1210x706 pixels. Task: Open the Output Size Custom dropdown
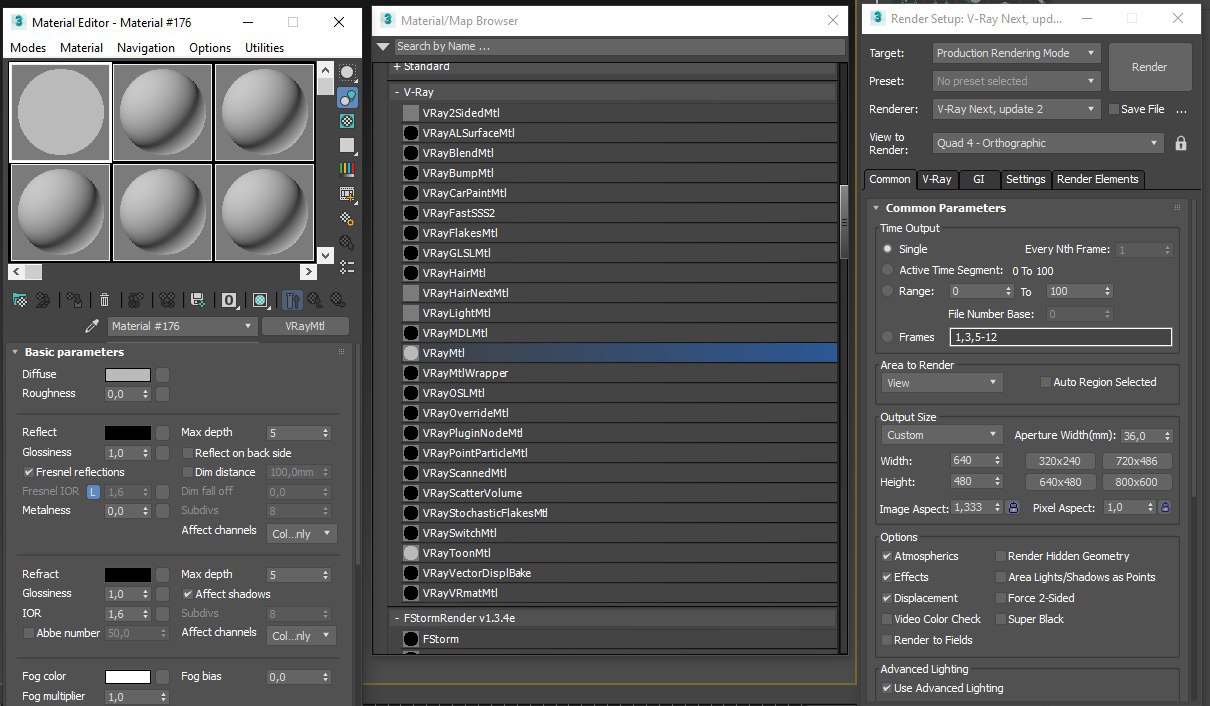(942, 435)
